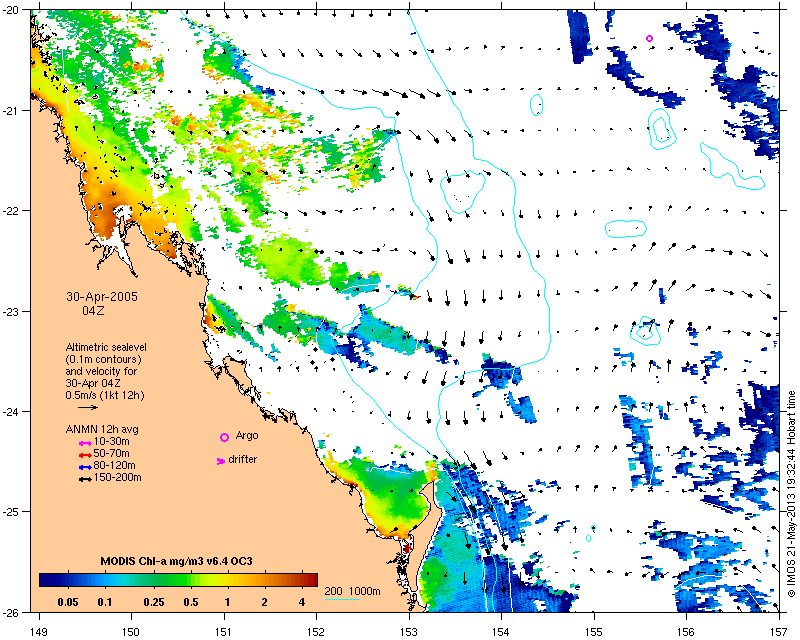This screenshot has height=640, width=800.
Task: Click the '149' longitude axis label
Action: tap(39, 632)
